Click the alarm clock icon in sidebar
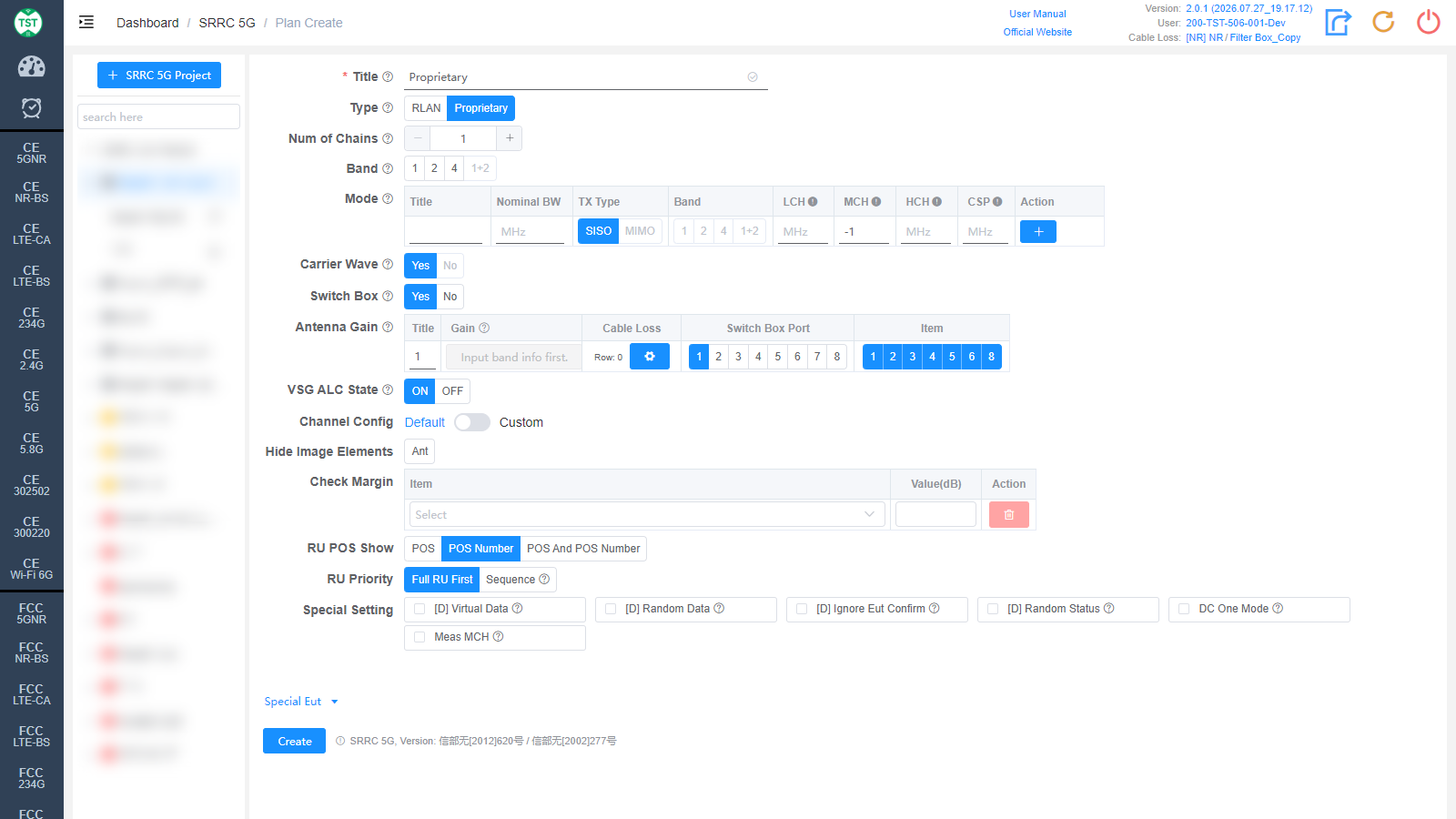Viewport: 1456px width, 819px height. 31,108
